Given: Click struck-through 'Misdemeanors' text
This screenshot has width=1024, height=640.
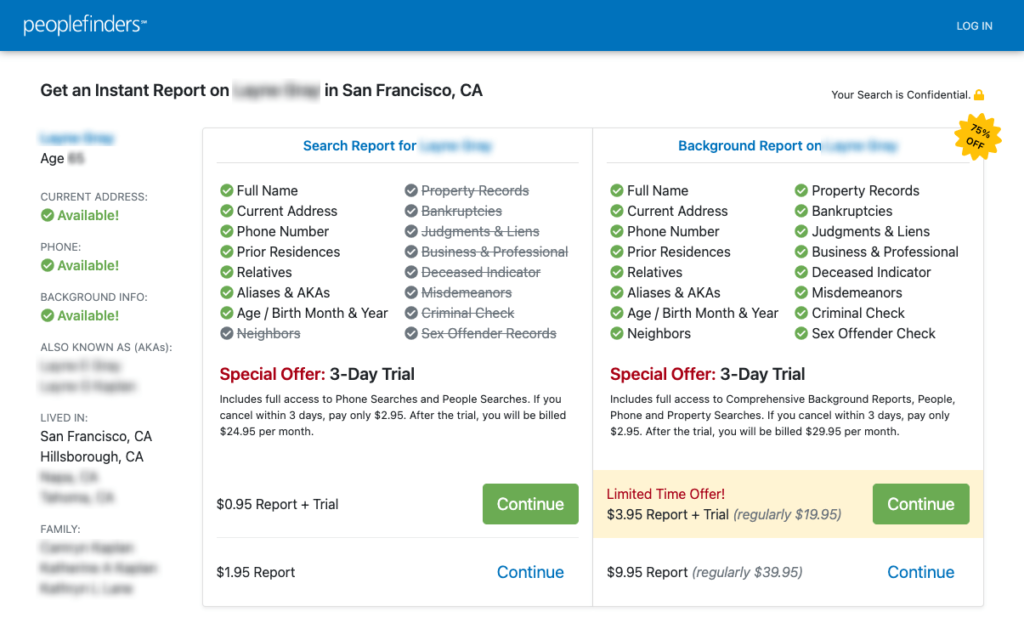Looking at the screenshot, I should [x=466, y=293].
